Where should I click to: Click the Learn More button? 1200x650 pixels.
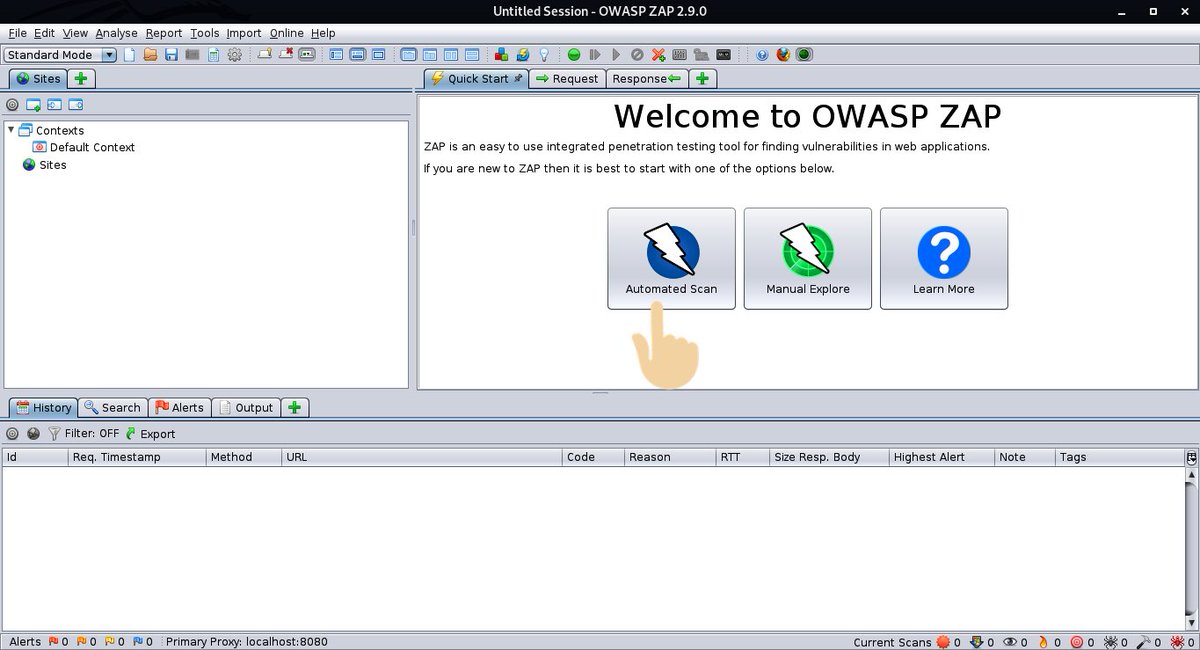click(944, 259)
